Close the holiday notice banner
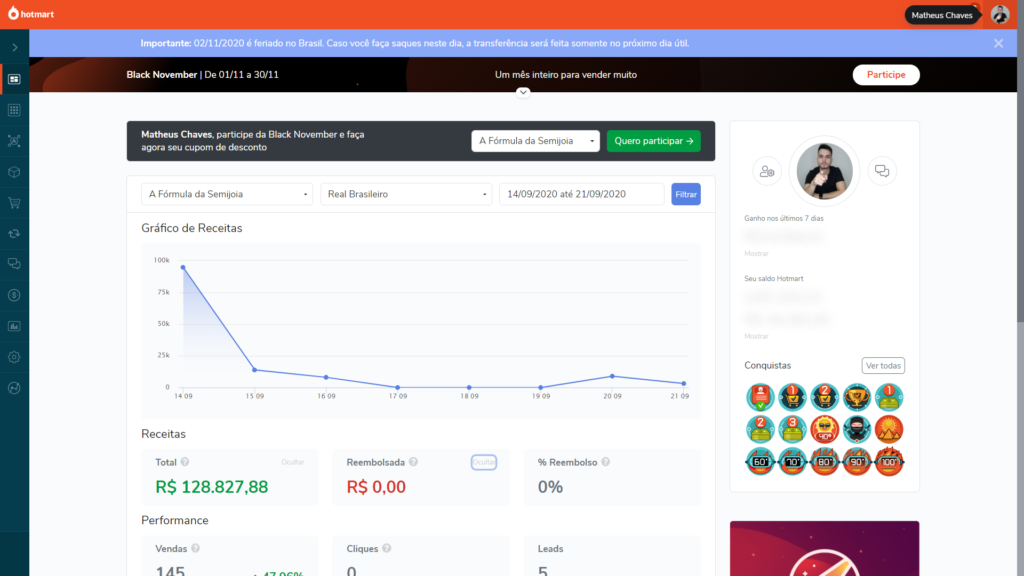The height and width of the screenshot is (576, 1024). [999, 43]
